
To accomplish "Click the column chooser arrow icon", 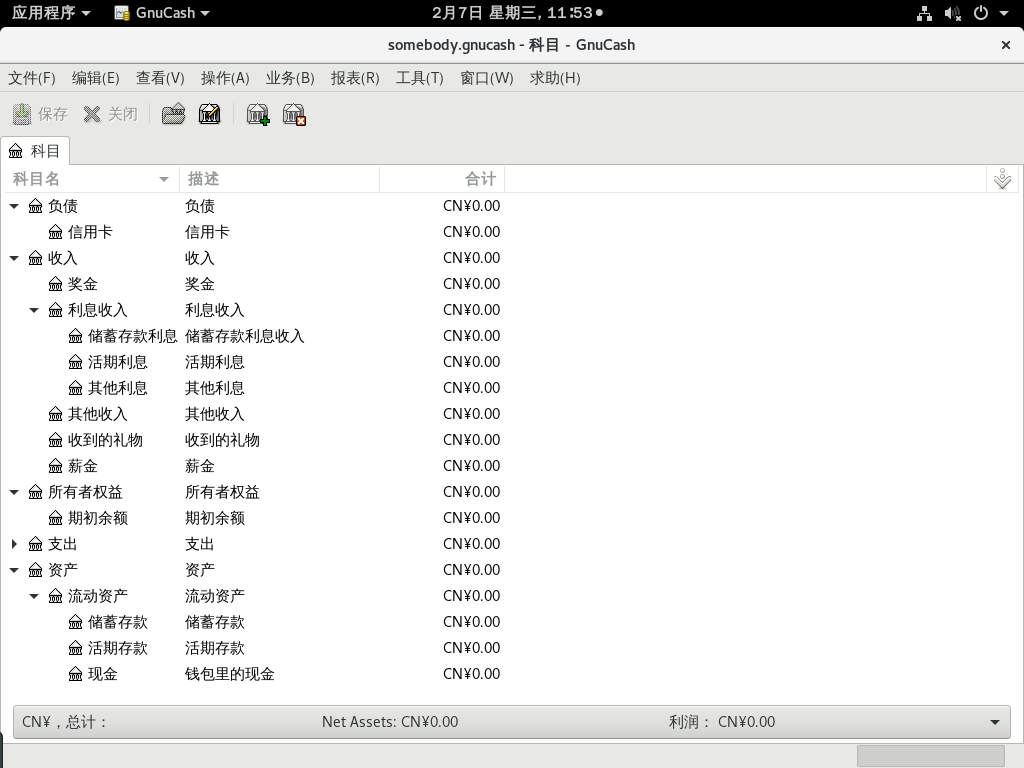I will [1002, 180].
